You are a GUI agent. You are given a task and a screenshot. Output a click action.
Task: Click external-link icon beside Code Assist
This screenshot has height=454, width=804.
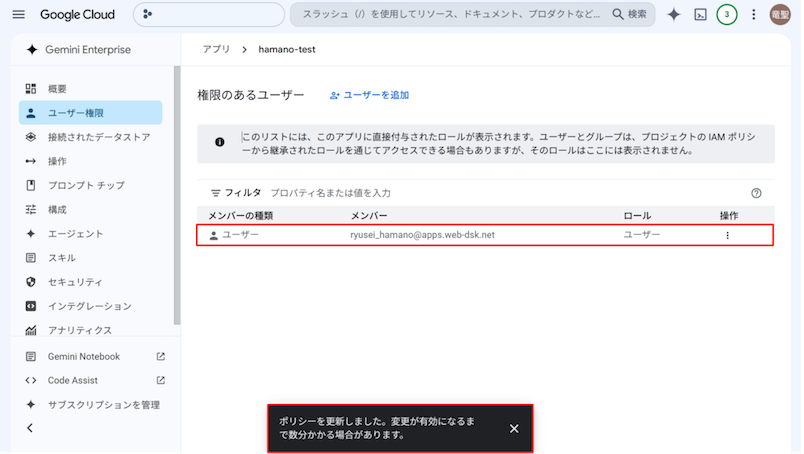click(160, 380)
